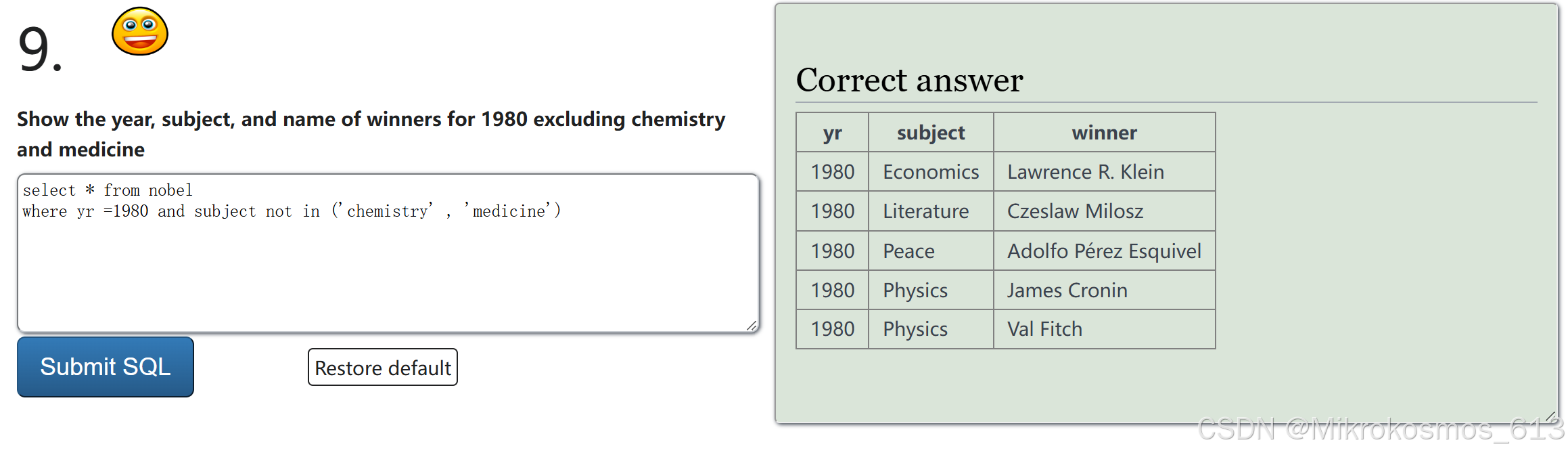Screen dimensions: 1568x455
Task: Select the Lawrence R. Klein cell
Action: point(1085,172)
